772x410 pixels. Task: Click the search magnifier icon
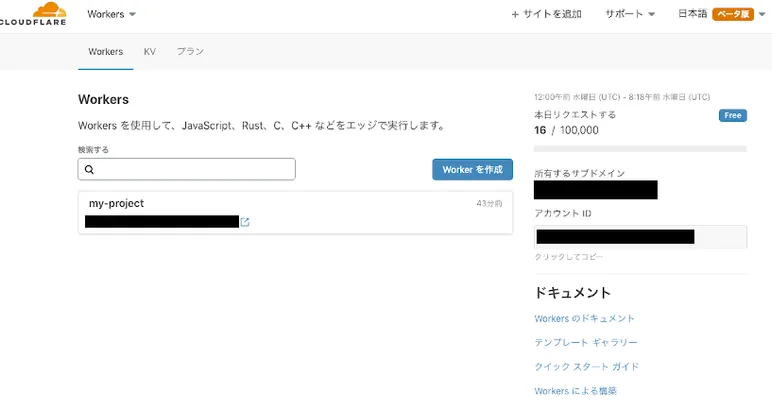click(89, 169)
